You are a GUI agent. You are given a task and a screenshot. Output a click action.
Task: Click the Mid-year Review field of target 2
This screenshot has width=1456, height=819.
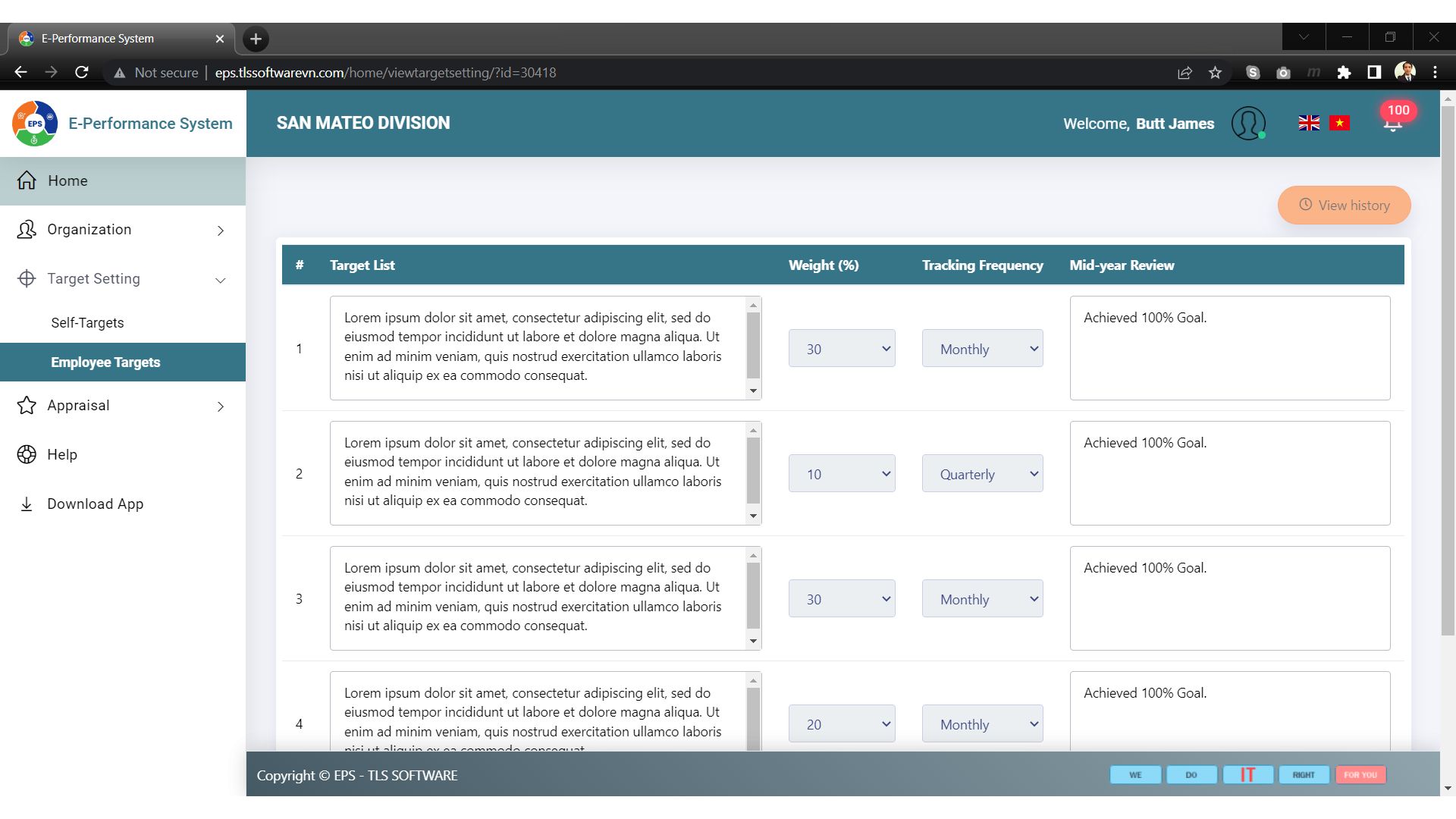[1229, 474]
